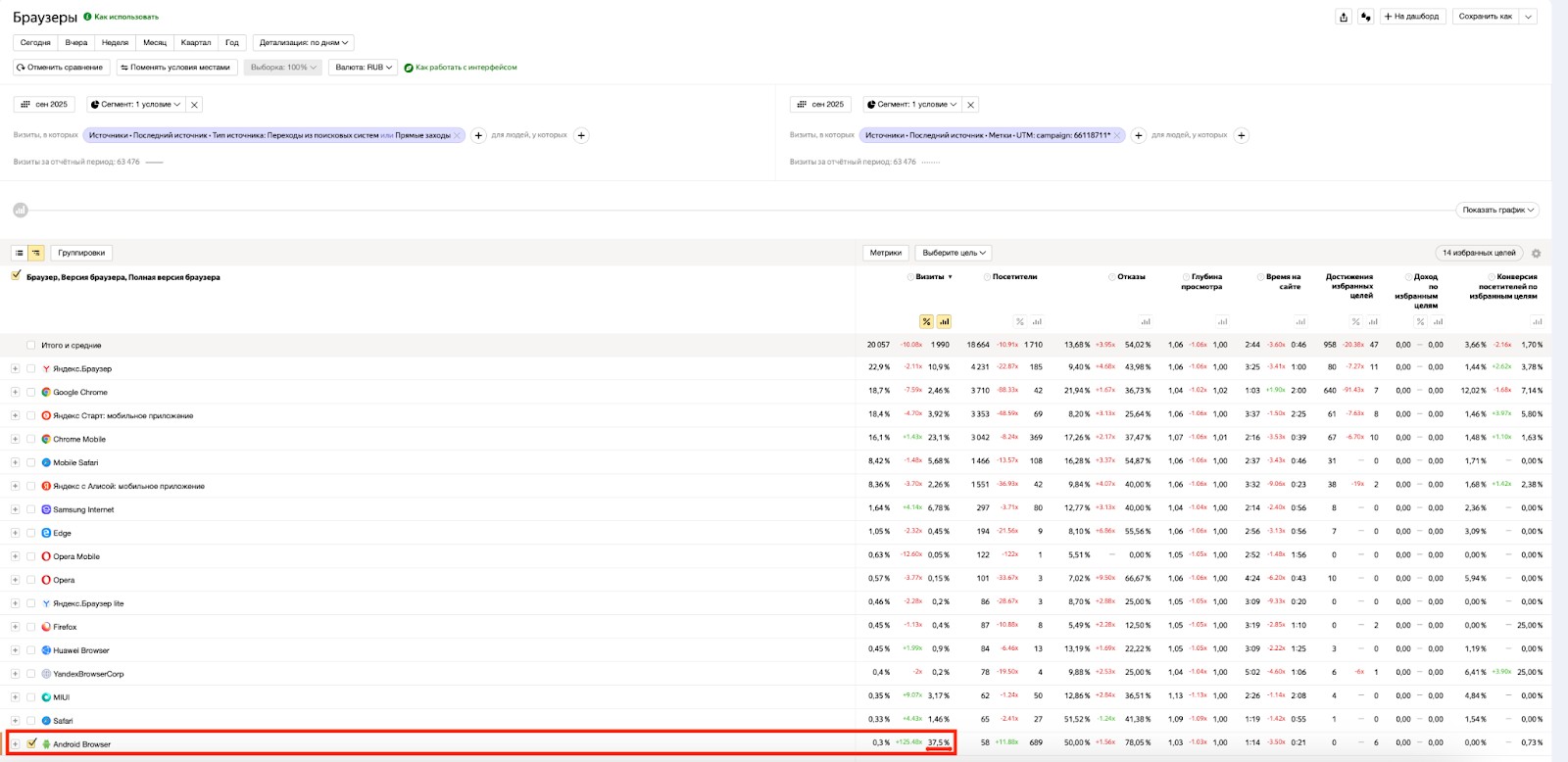This screenshot has width=1568, height=762.
Task: Click the export/share report icon
Action: click(1344, 17)
